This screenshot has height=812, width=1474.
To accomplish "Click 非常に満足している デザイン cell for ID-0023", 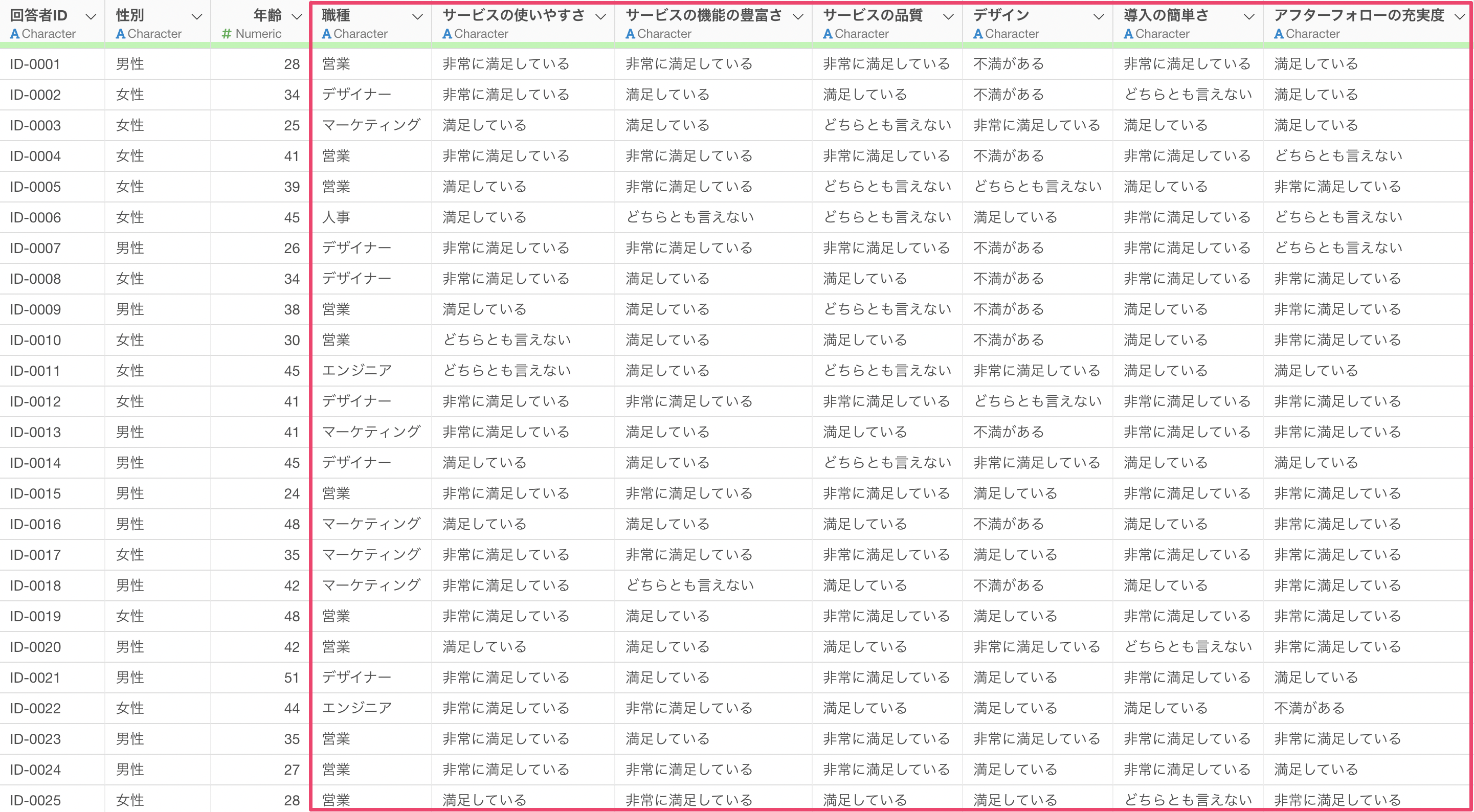I will click(1037, 739).
